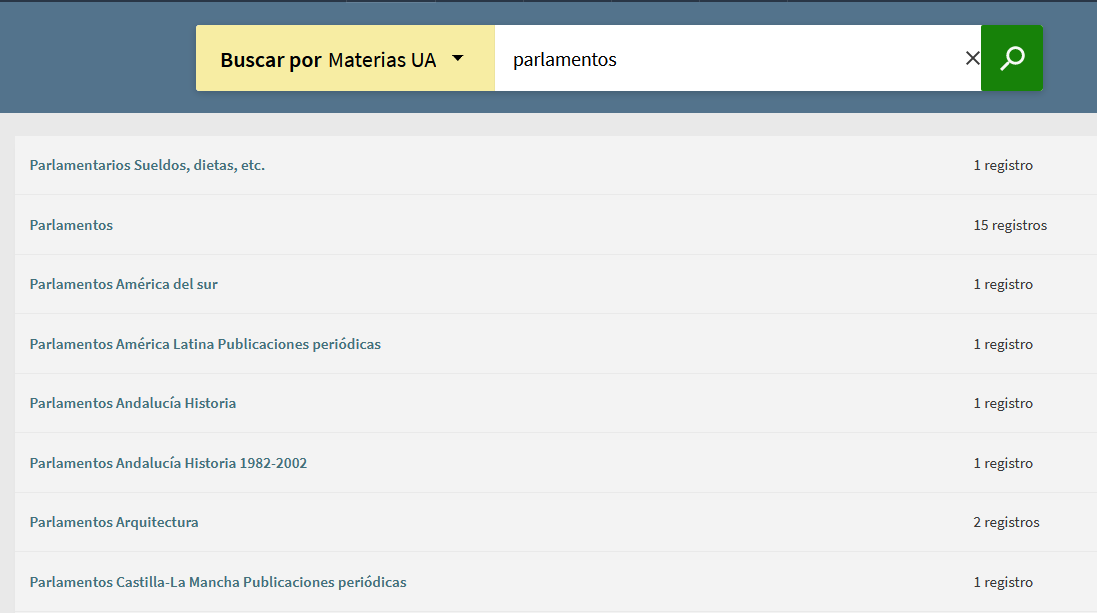Open Parlamentos Castilla-La Mancha Publicaciones periódicas
Screen dimensions: 1097x613
click(218, 582)
